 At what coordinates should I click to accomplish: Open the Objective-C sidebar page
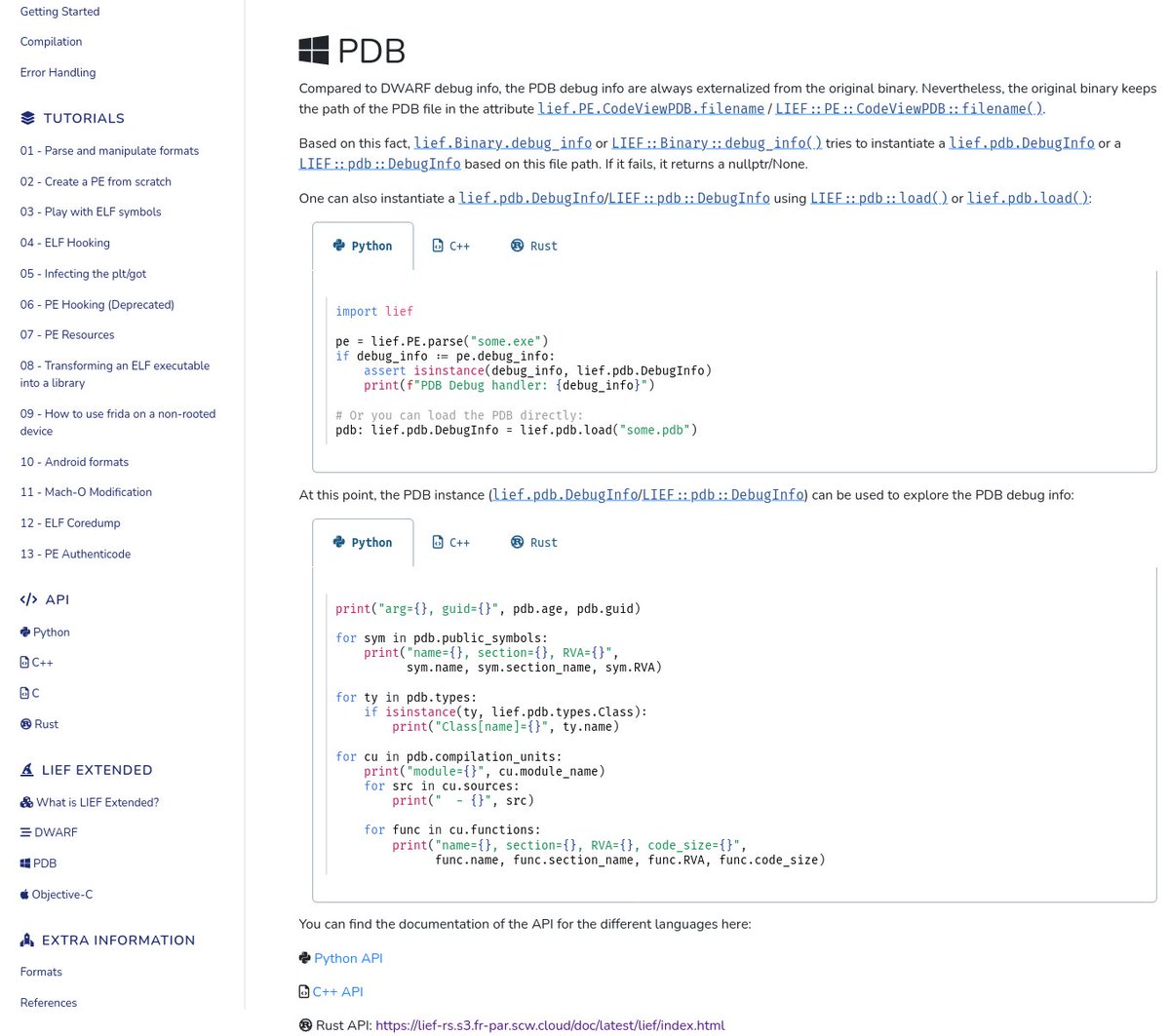(62, 894)
